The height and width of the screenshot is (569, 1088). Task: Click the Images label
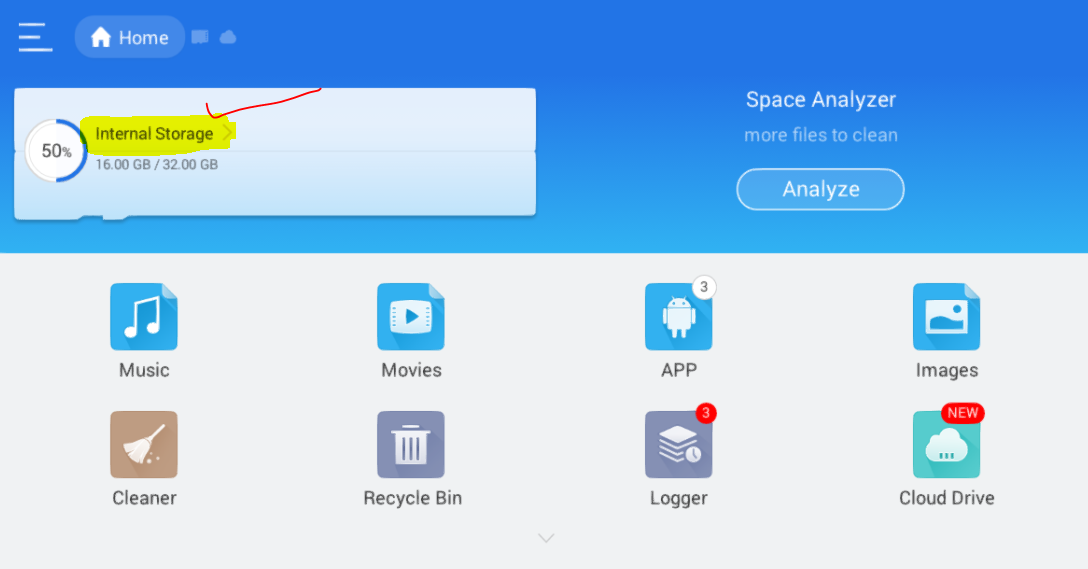pos(947,371)
